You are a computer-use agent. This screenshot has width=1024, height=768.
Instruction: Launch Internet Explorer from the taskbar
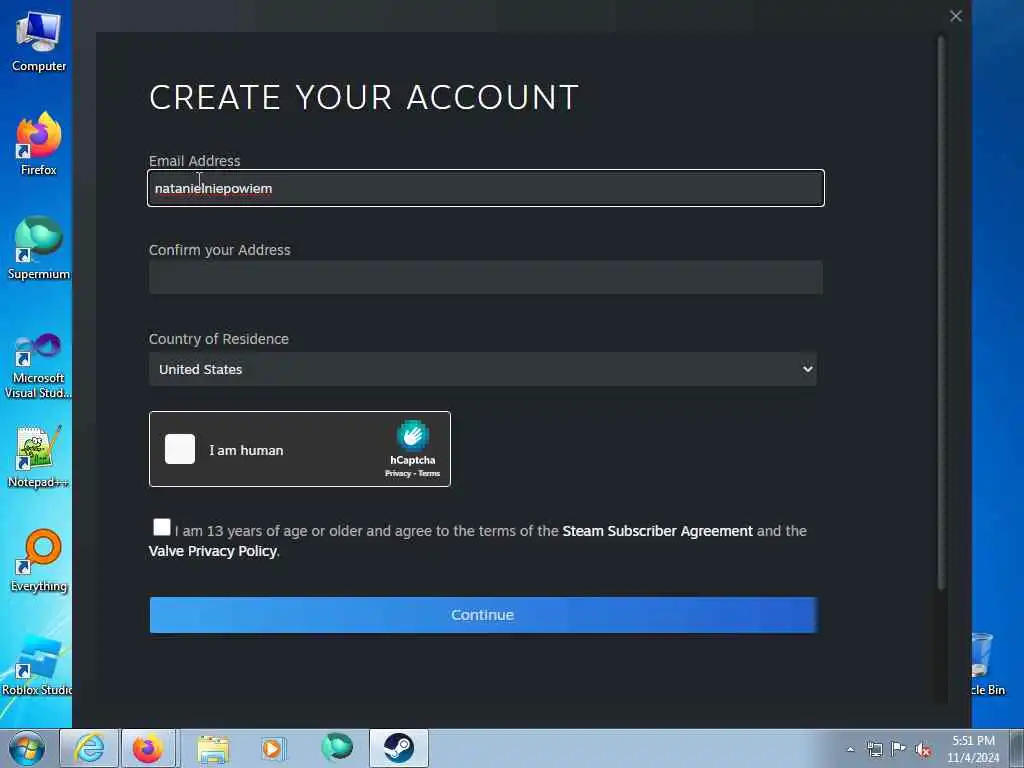[x=89, y=748]
